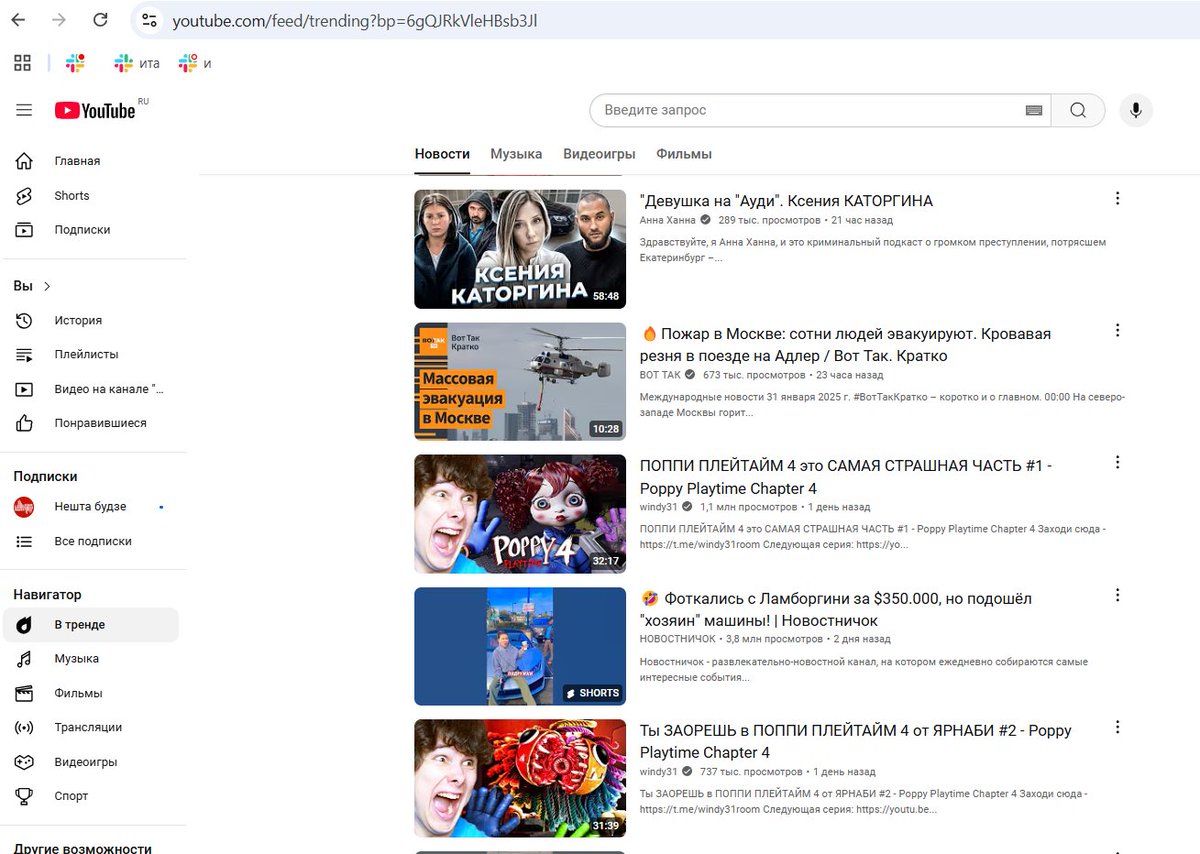
Task: Open 'Фоткались с Ламборгини за $350.000' title
Action: click(836, 609)
